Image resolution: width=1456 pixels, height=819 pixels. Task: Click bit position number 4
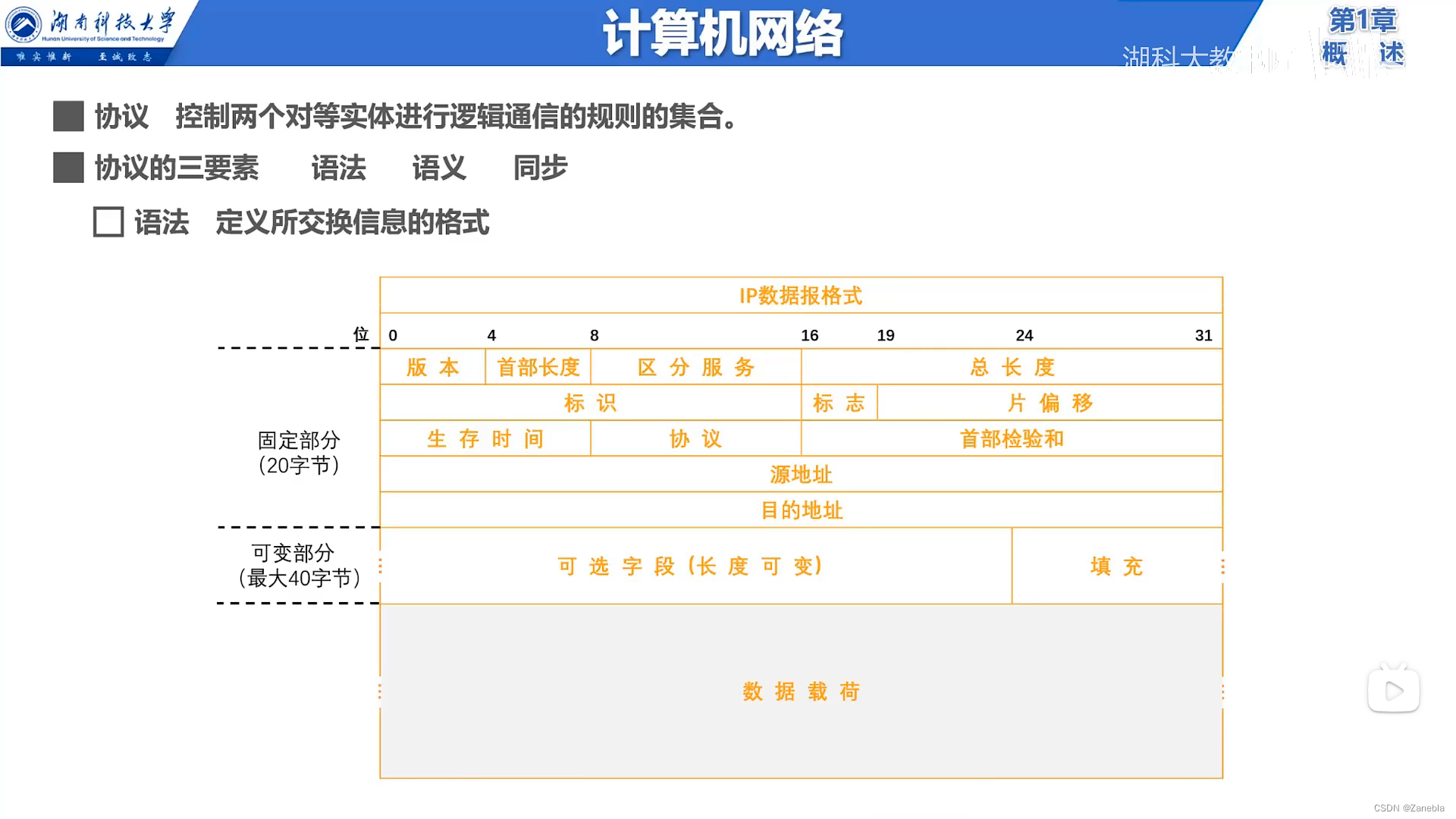(491, 335)
